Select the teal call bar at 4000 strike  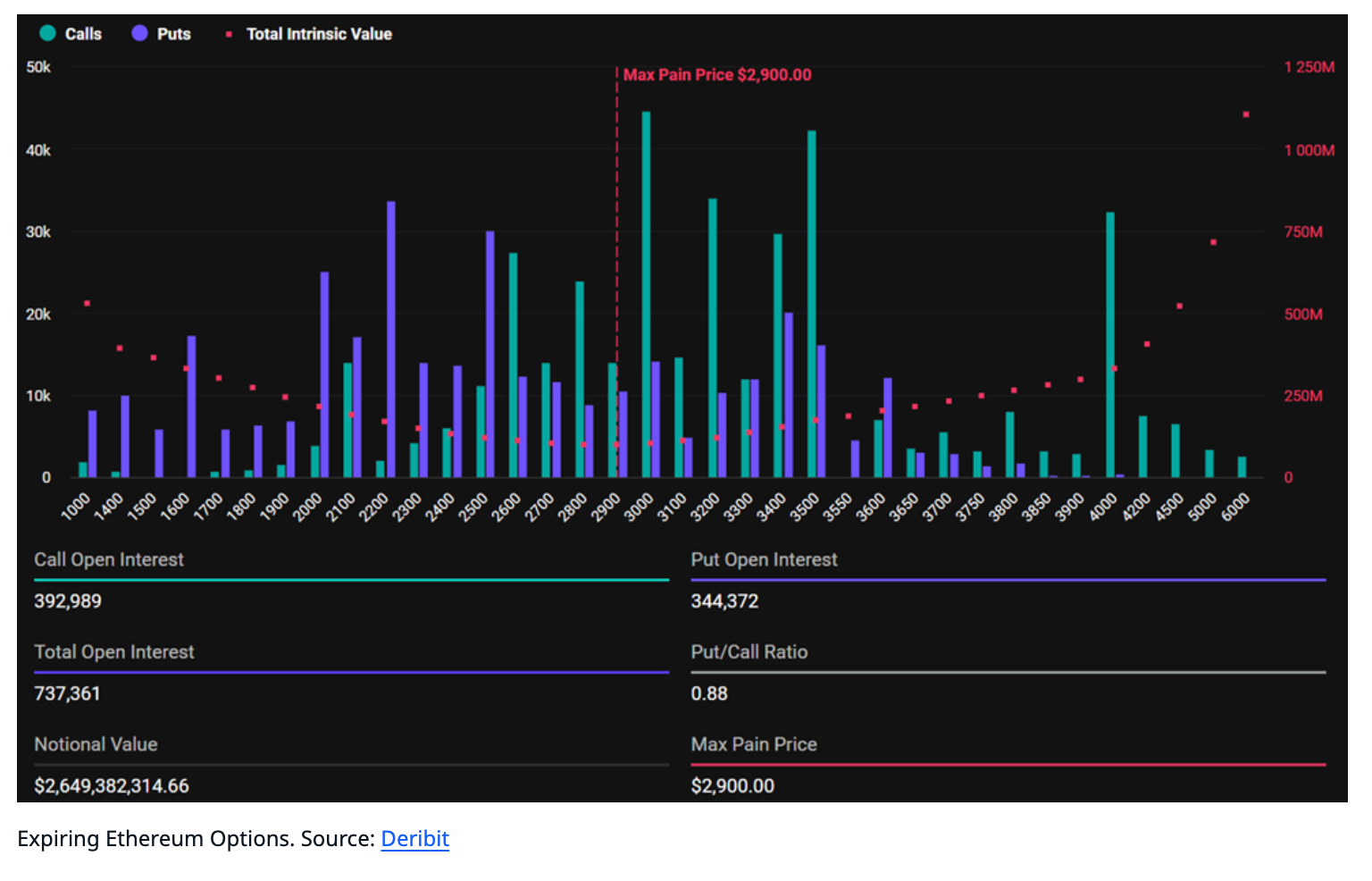point(1110,344)
